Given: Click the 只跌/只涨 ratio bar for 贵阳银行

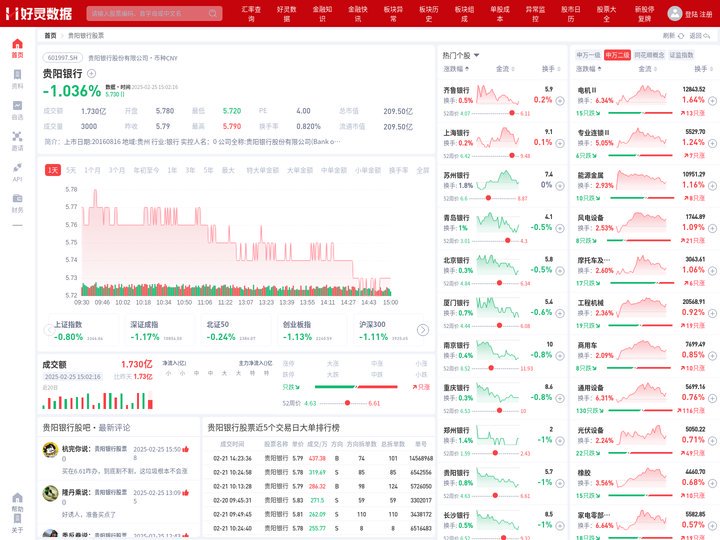Looking at the screenshot, I should (x=356, y=387).
